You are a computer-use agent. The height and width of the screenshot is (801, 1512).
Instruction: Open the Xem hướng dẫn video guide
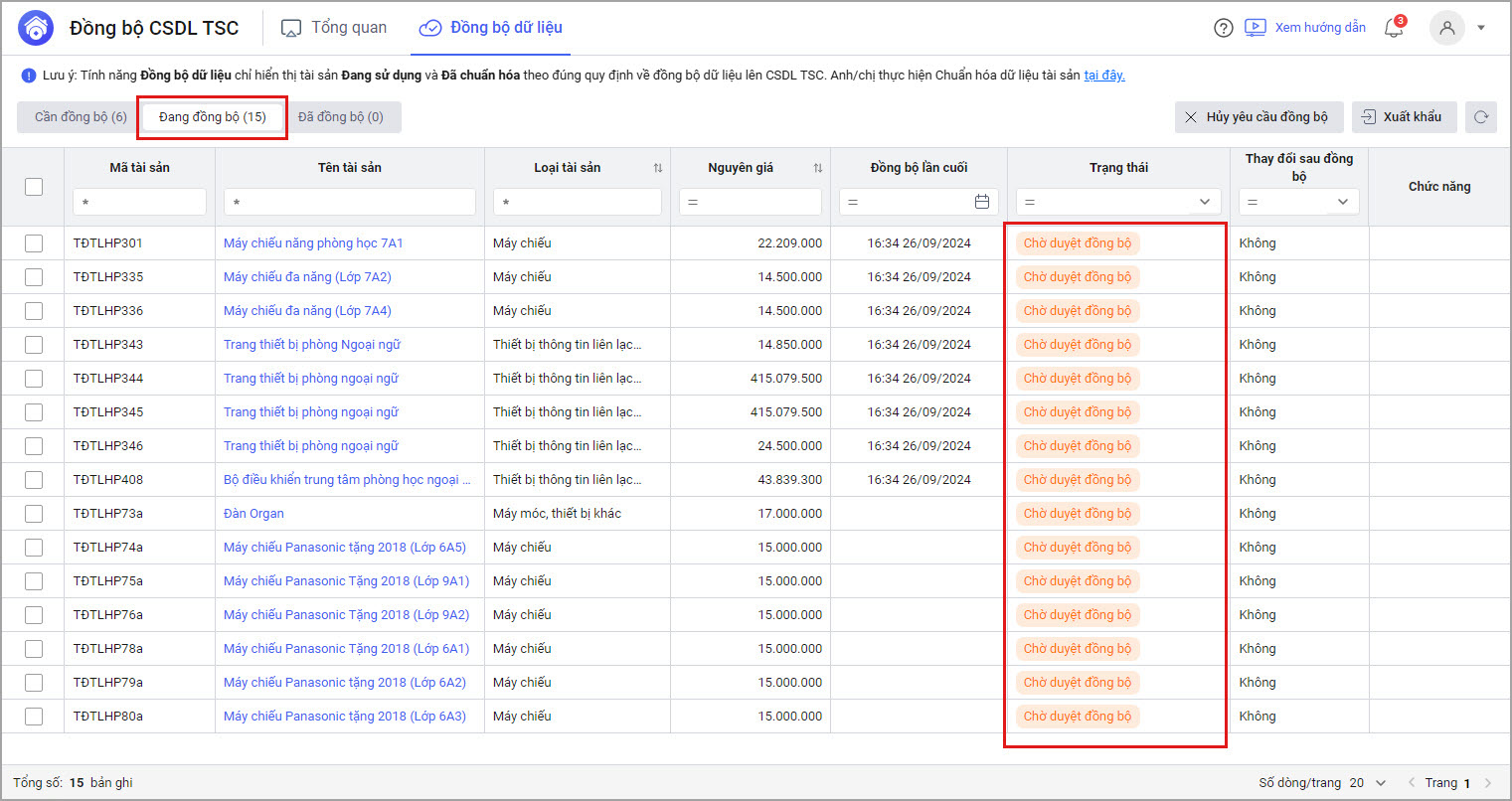pos(1305,28)
